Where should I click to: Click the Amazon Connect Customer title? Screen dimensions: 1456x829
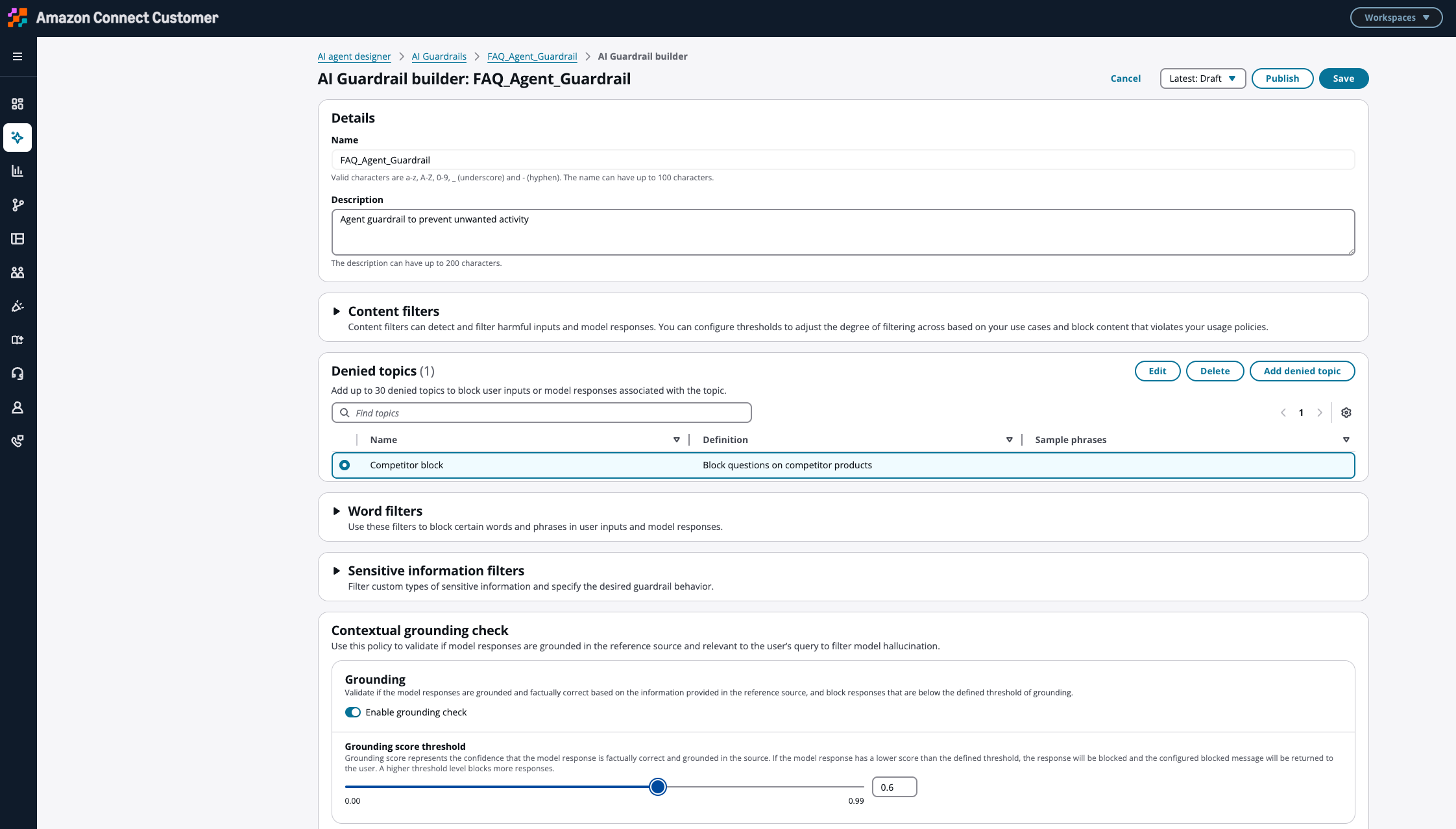coord(127,18)
